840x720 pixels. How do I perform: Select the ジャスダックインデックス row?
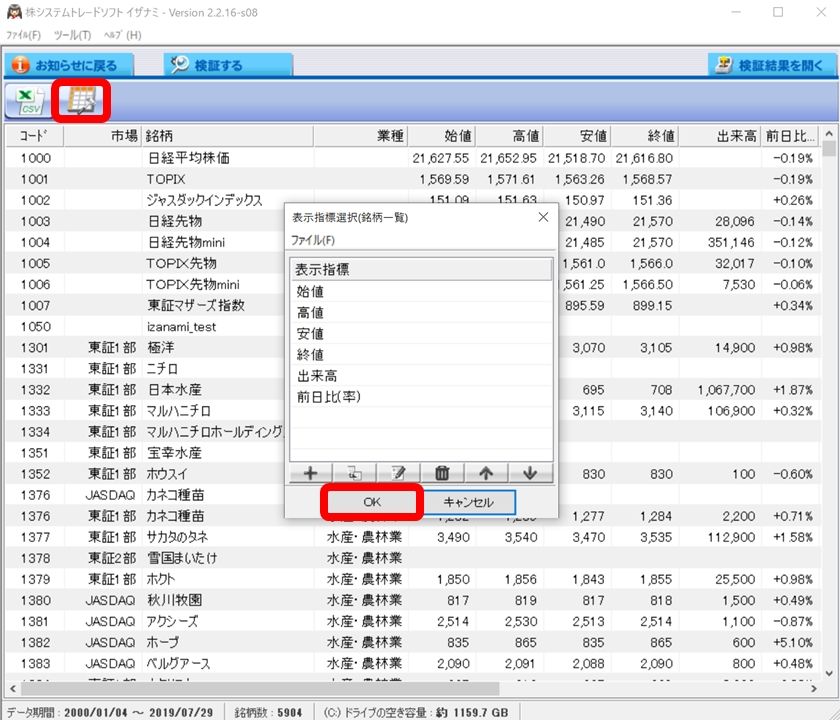[412, 200]
